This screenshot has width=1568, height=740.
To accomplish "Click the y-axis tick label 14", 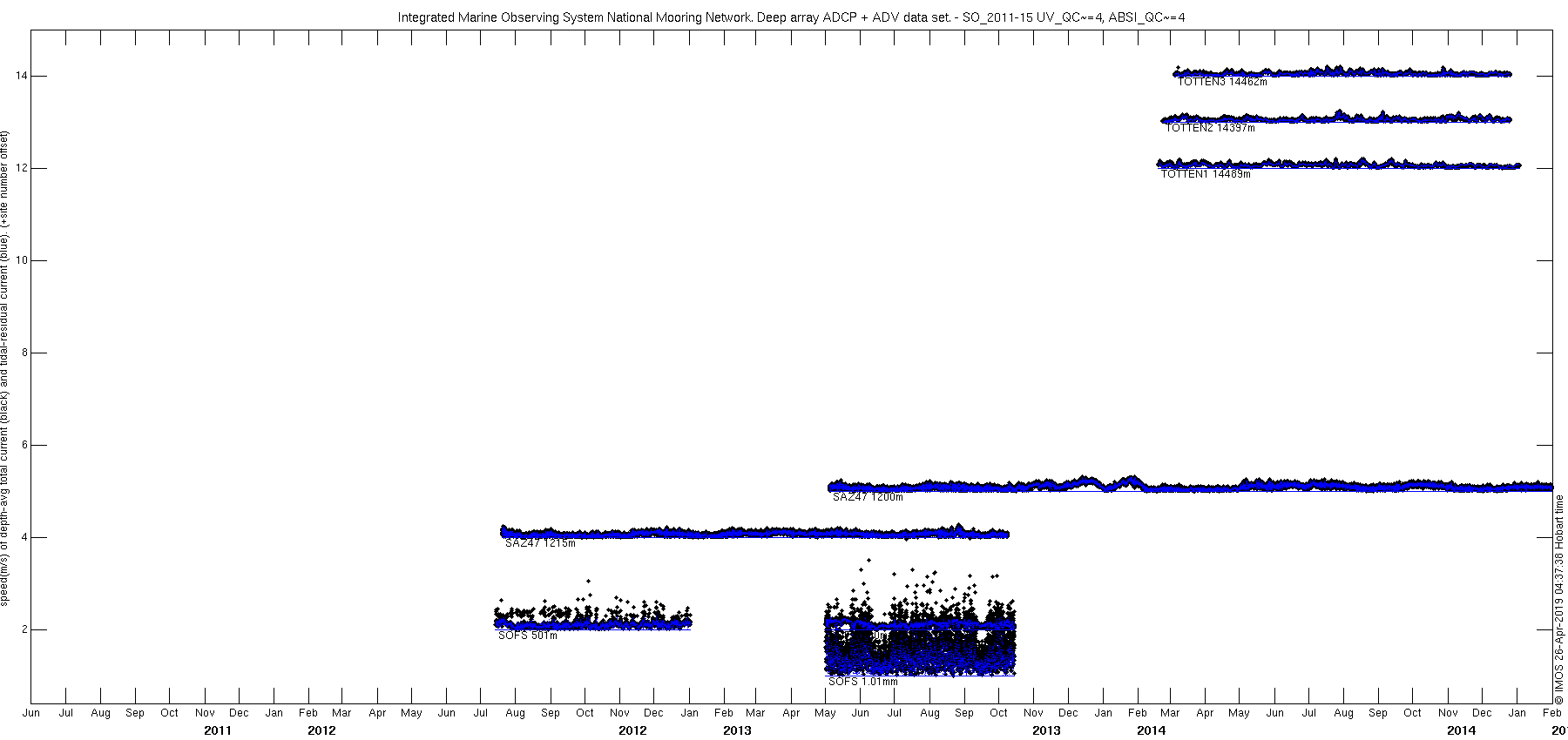I will (x=20, y=77).
